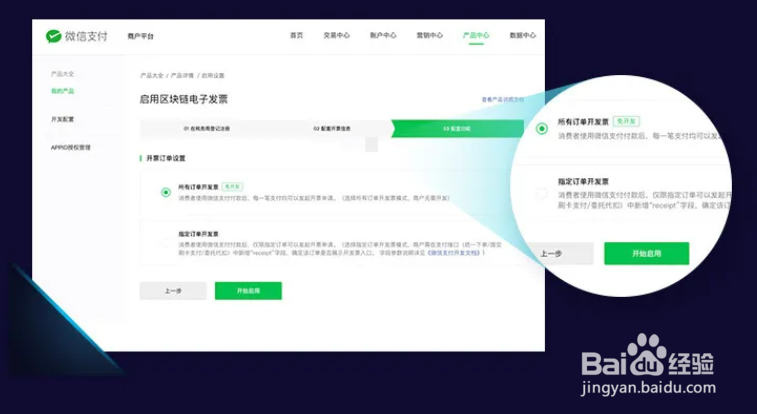Image resolution: width=757 pixels, height=414 pixels.
Task: Open the 交易中心 top navigation item
Action: coord(336,35)
